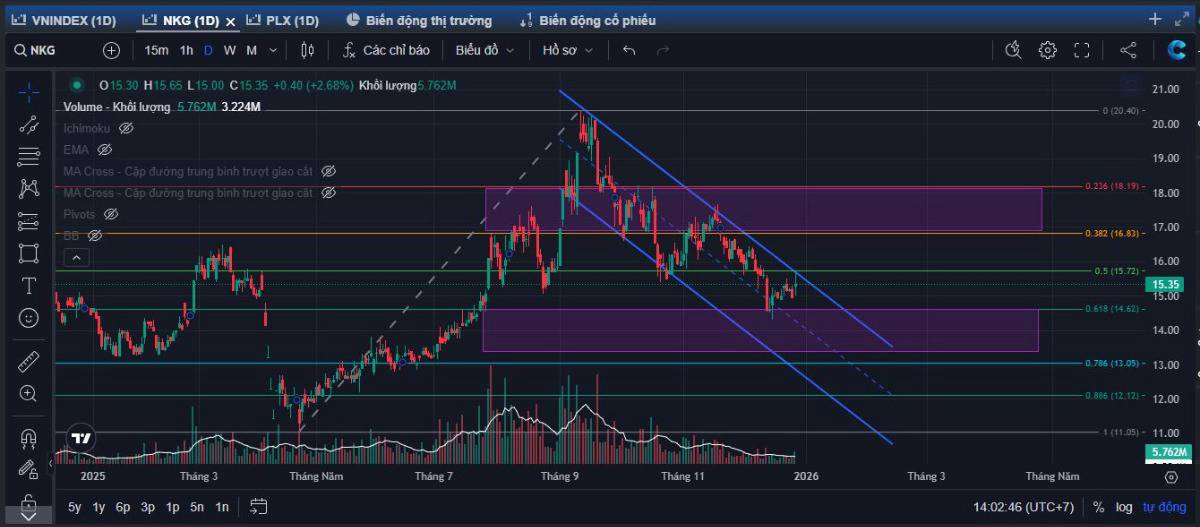Viewport: 1200px width, 527px height.
Task: Select the text annotation tool
Action: pyautogui.click(x=29, y=285)
